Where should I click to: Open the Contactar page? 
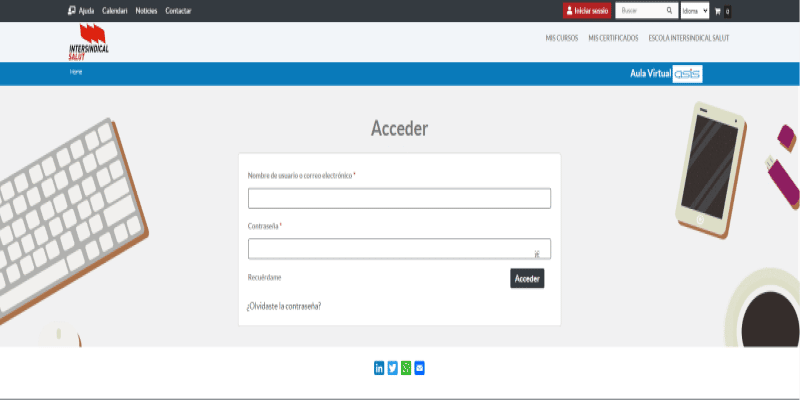pos(178,11)
